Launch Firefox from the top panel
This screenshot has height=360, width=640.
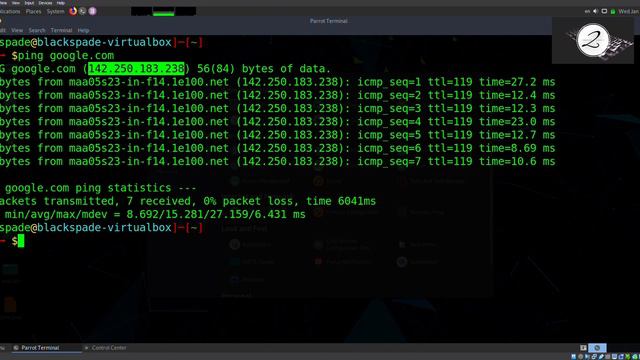tap(73, 11)
